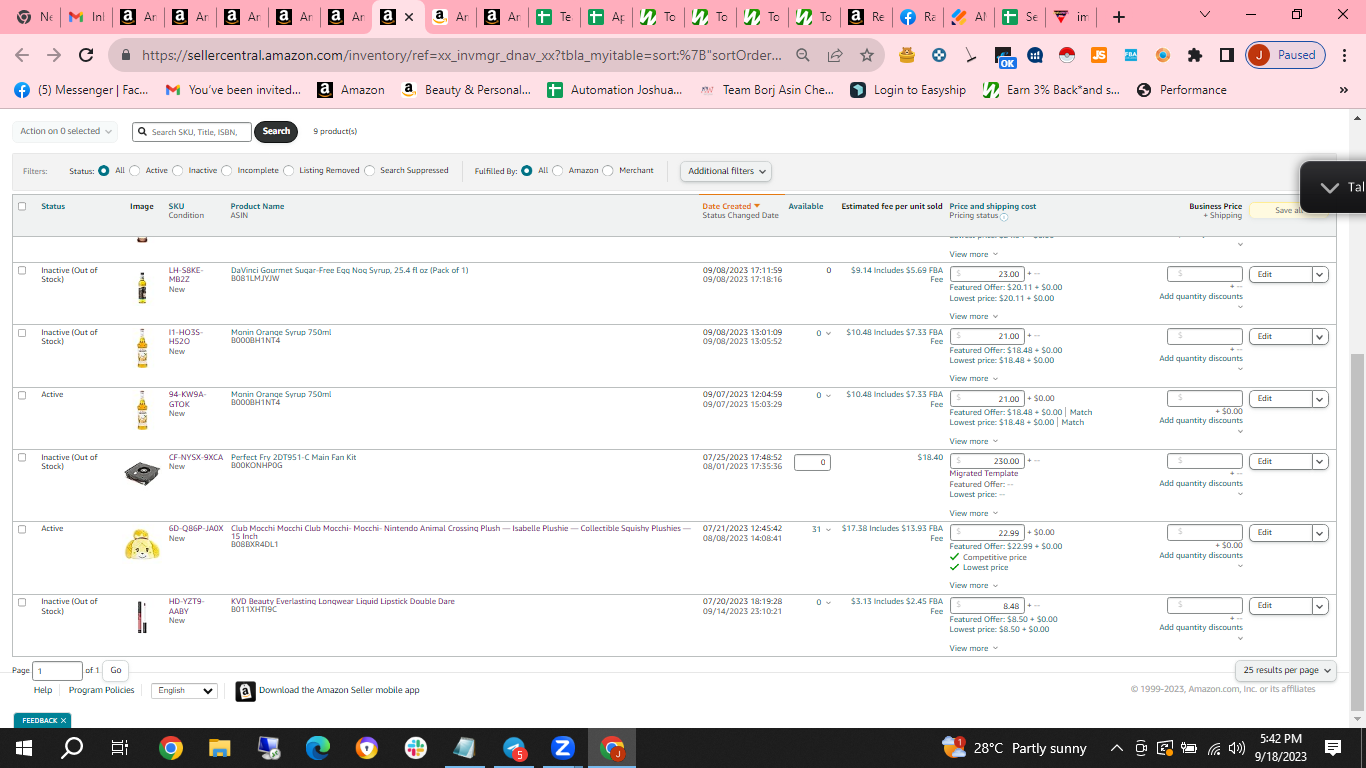Reload the Seller Central page

86,55
